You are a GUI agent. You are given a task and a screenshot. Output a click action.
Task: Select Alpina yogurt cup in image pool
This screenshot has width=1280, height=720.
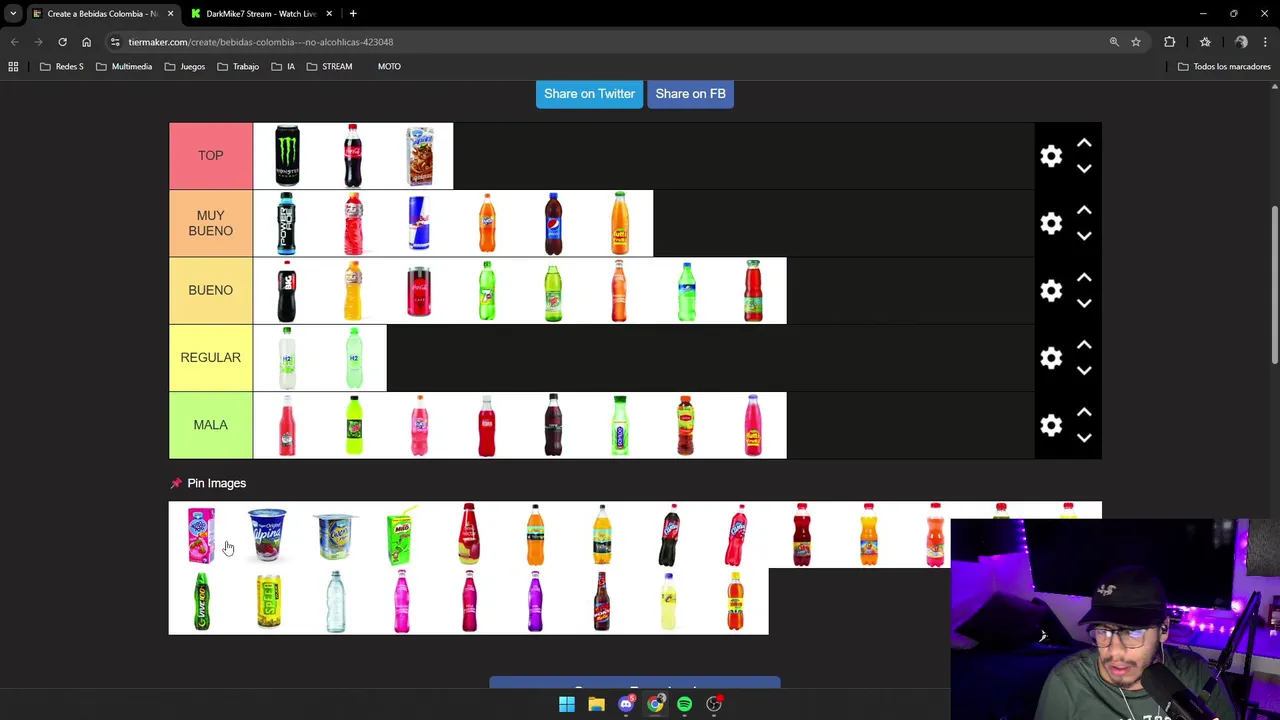point(268,535)
